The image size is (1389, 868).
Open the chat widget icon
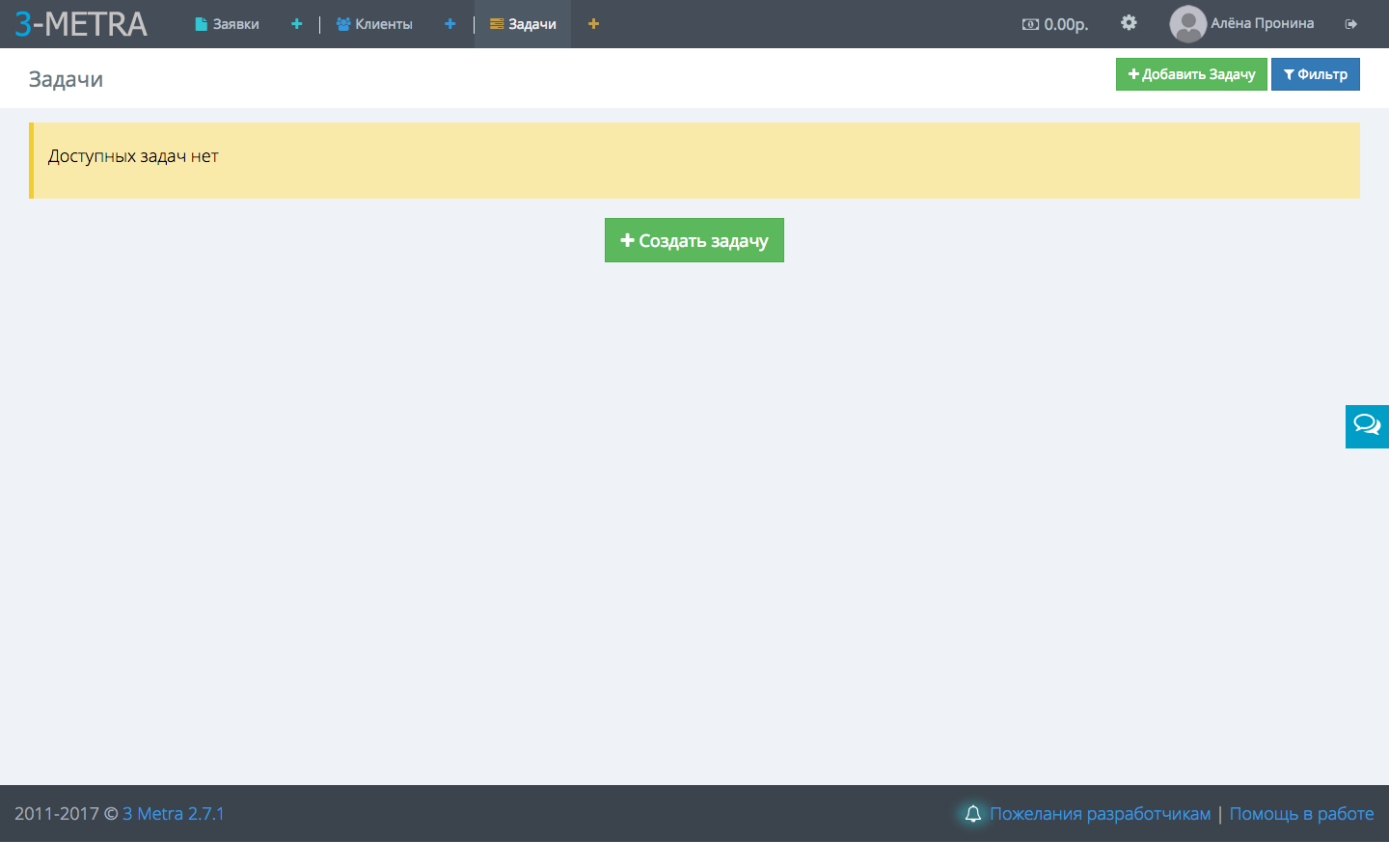pos(1367,426)
